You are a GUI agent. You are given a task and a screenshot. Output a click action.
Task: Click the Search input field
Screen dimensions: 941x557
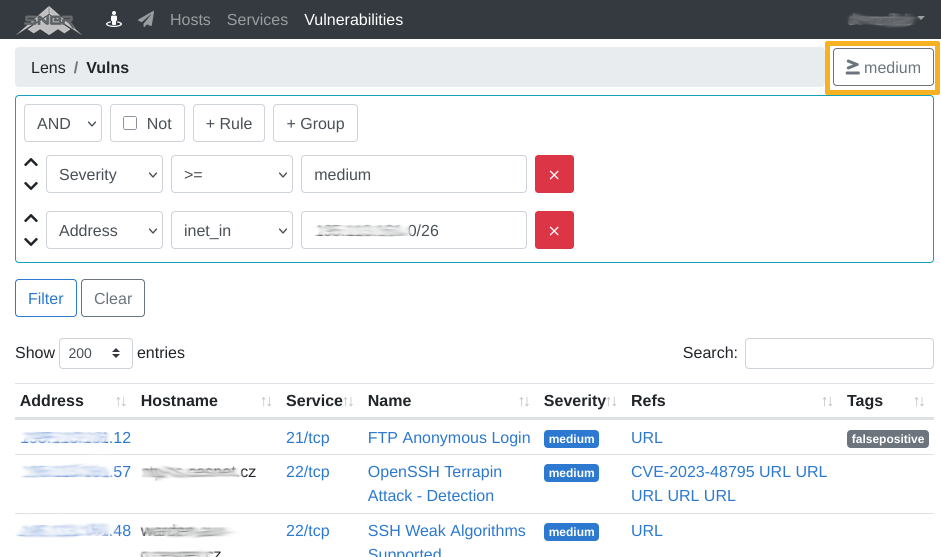point(839,353)
